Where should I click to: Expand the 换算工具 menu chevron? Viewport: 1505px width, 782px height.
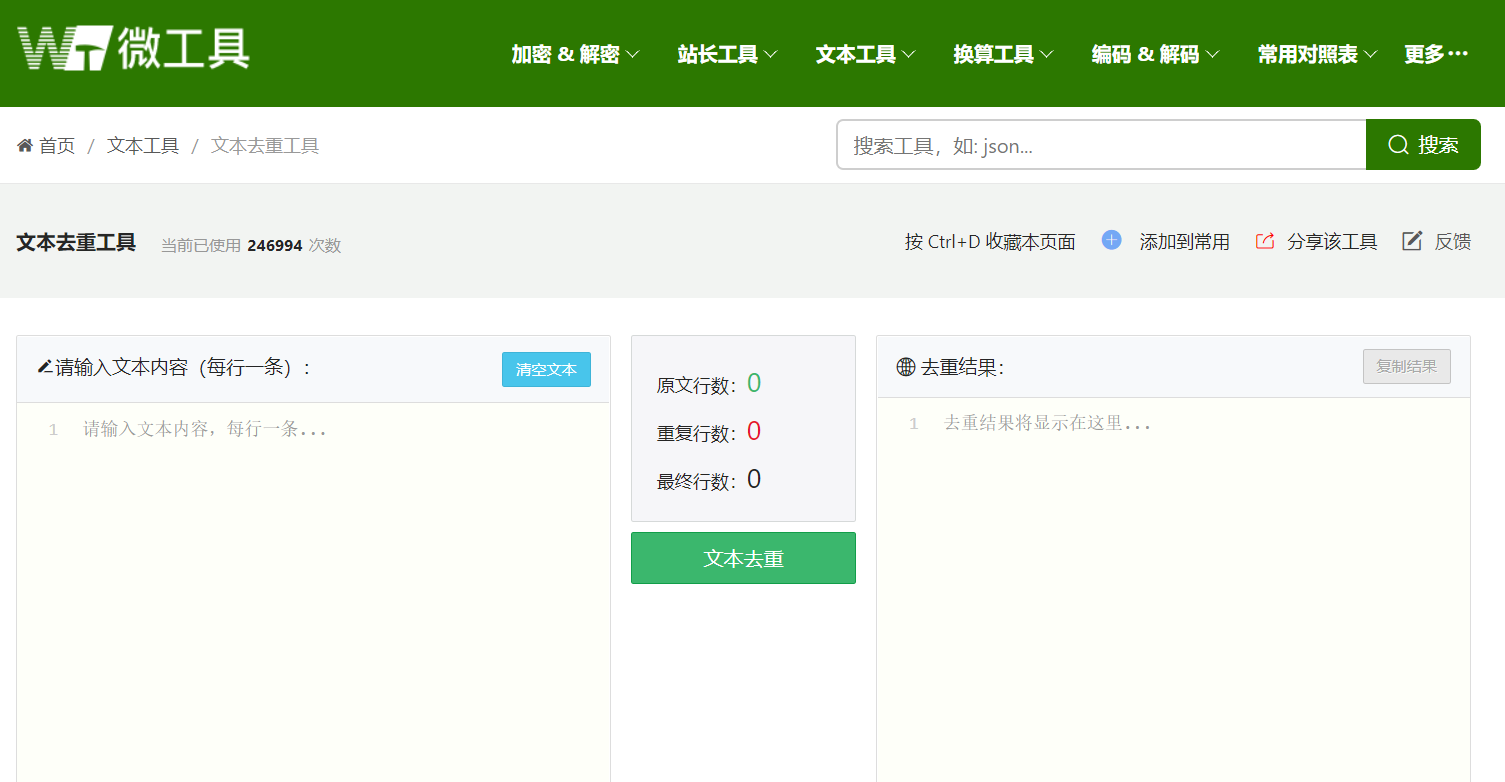tap(1046, 54)
